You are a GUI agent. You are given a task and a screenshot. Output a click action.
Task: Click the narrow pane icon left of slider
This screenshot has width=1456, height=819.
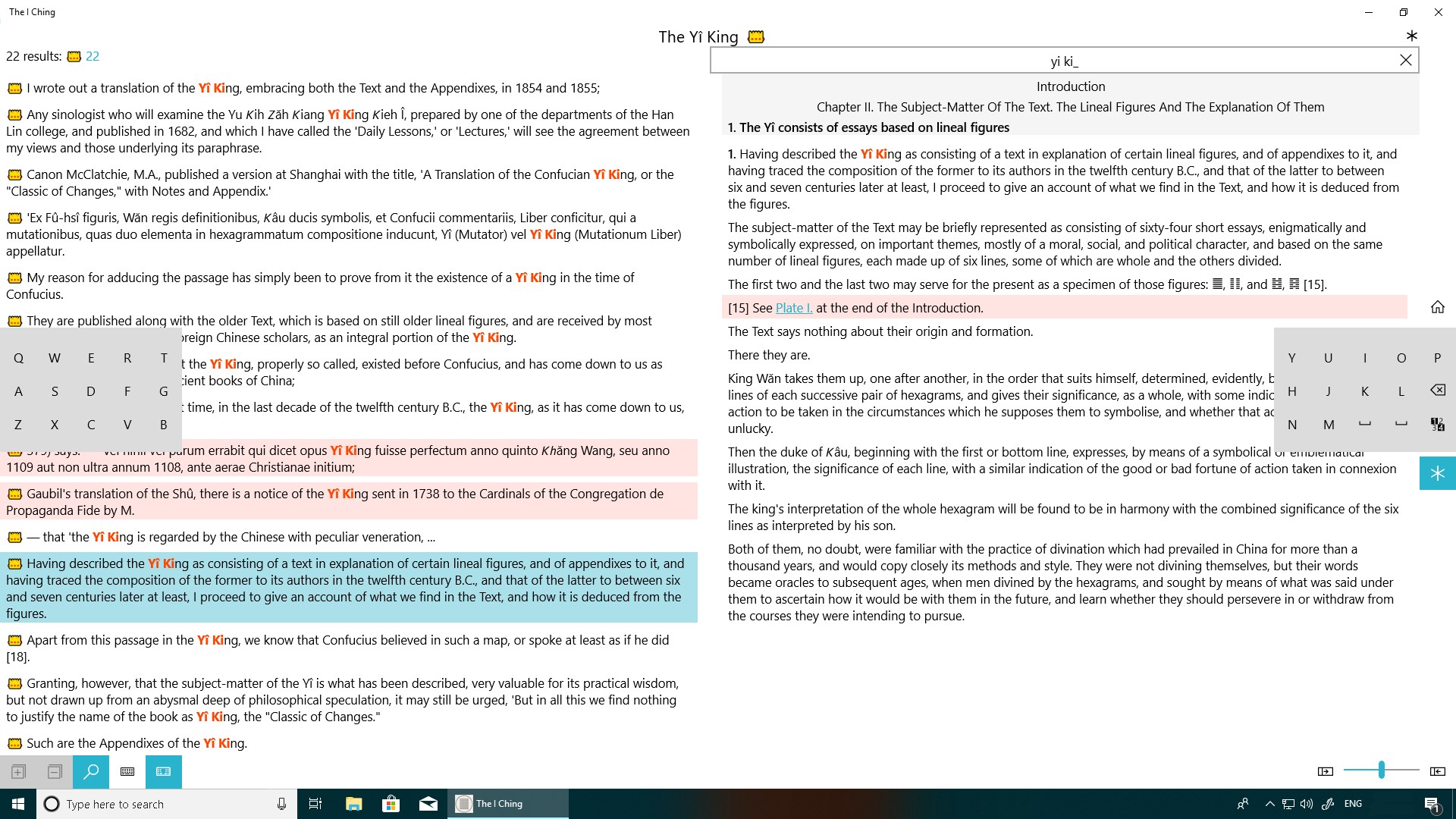[1325, 771]
